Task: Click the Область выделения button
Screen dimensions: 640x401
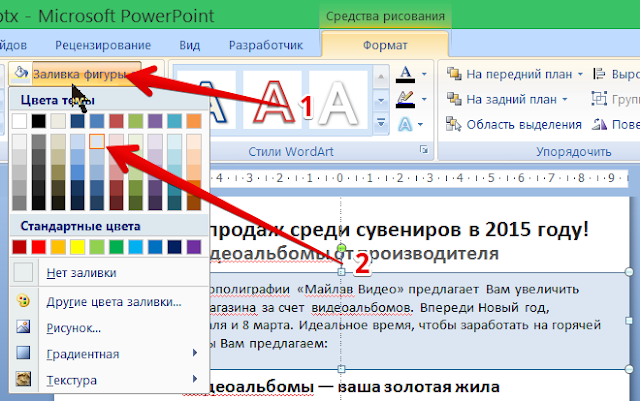Action: pos(514,125)
